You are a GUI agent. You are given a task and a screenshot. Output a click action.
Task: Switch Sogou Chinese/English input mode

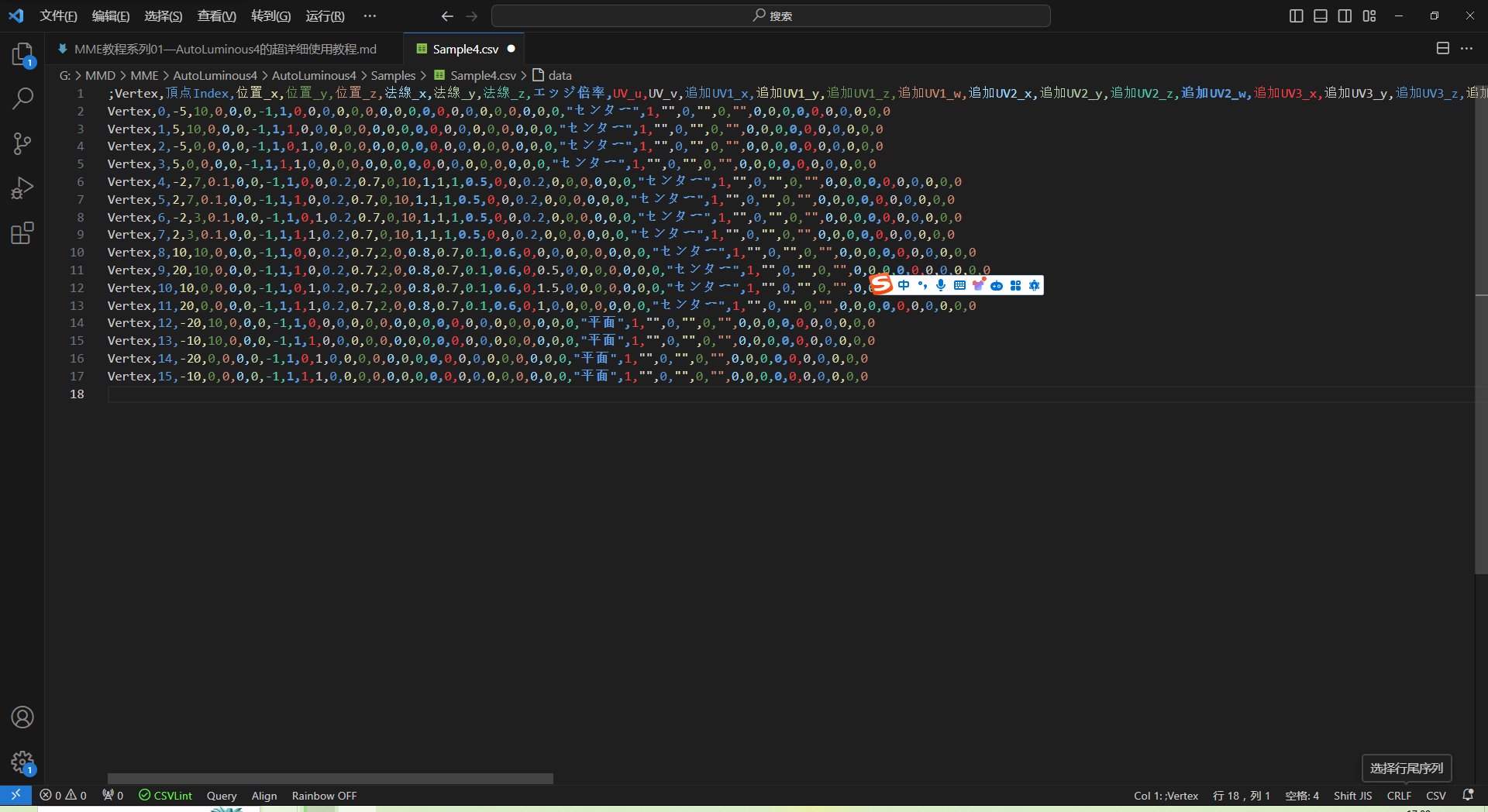(904, 285)
